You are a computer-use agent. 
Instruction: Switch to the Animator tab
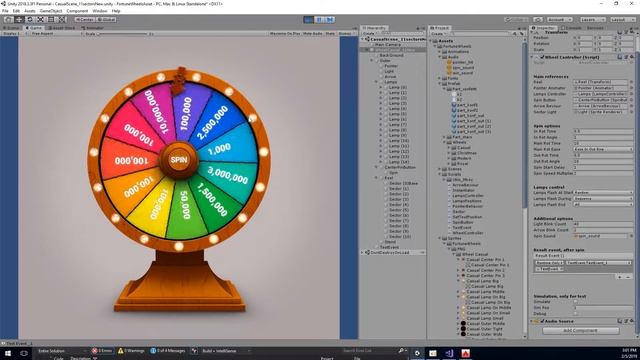[x=93, y=28]
